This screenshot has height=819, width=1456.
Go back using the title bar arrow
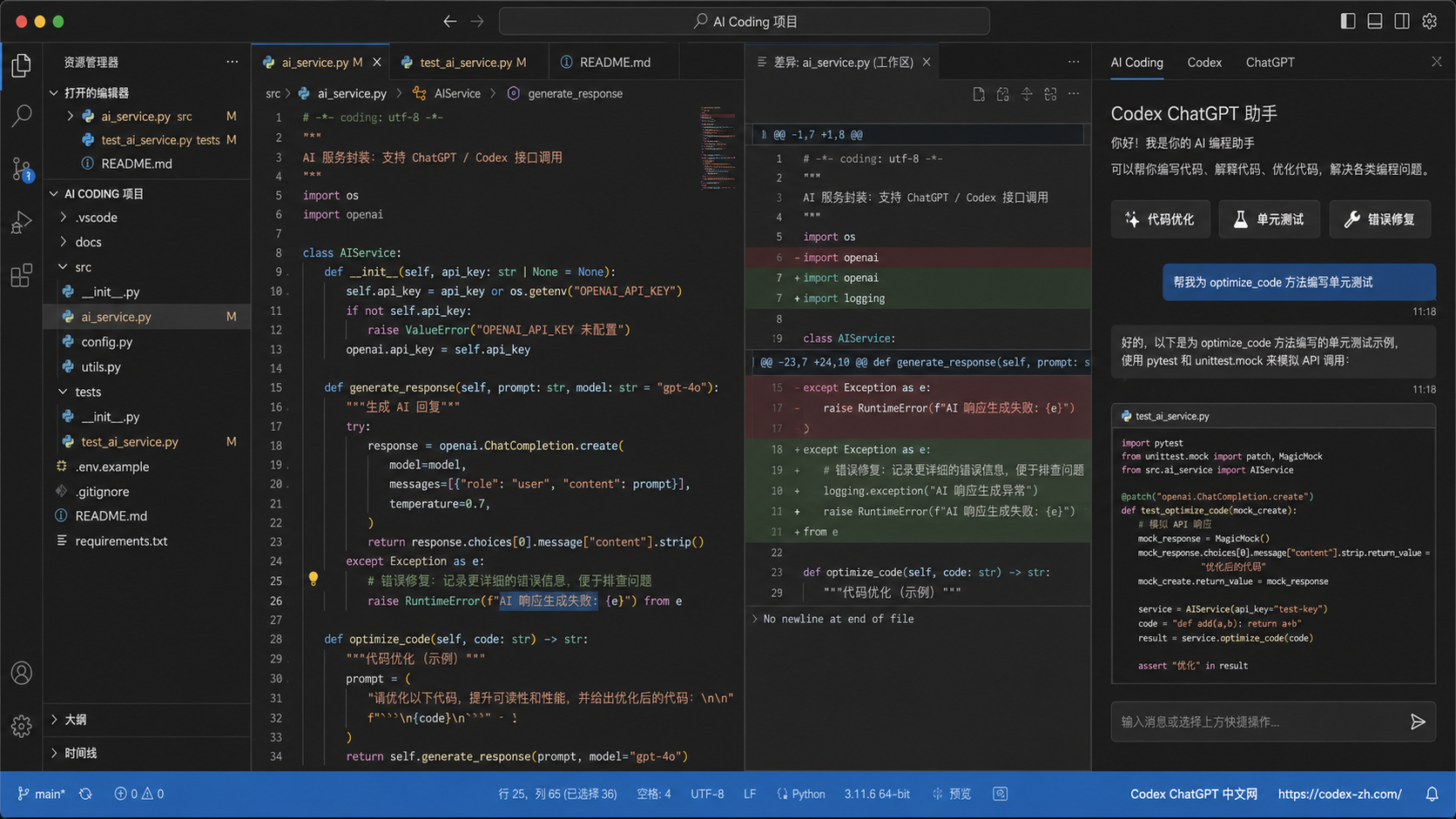pos(449,21)
